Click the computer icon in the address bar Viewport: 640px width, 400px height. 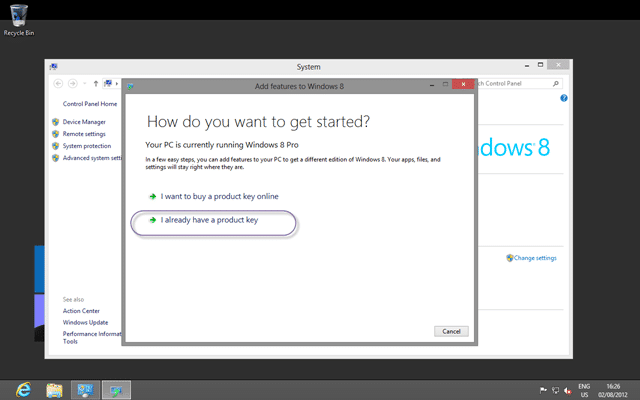tap(108, 83)
